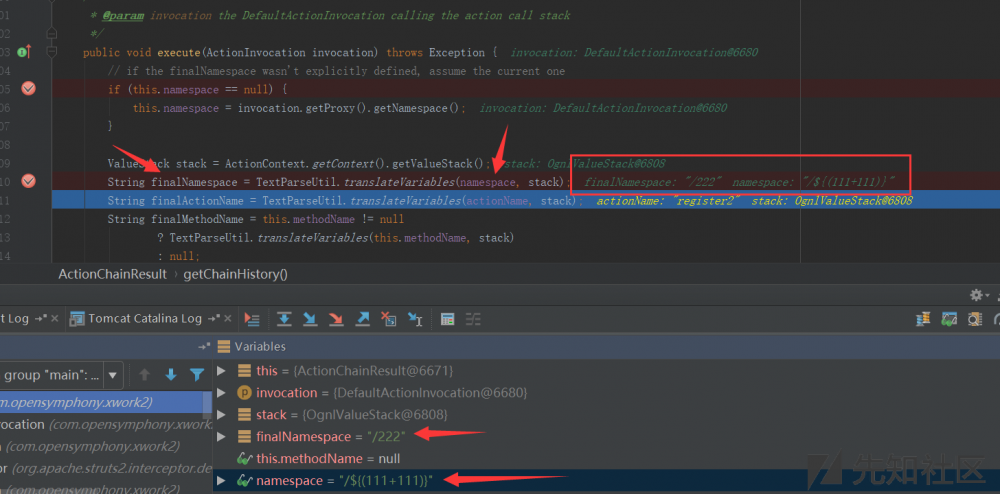Close the tab ending in 't Log'
1000x494 pixels.
[x=54, y=319]
